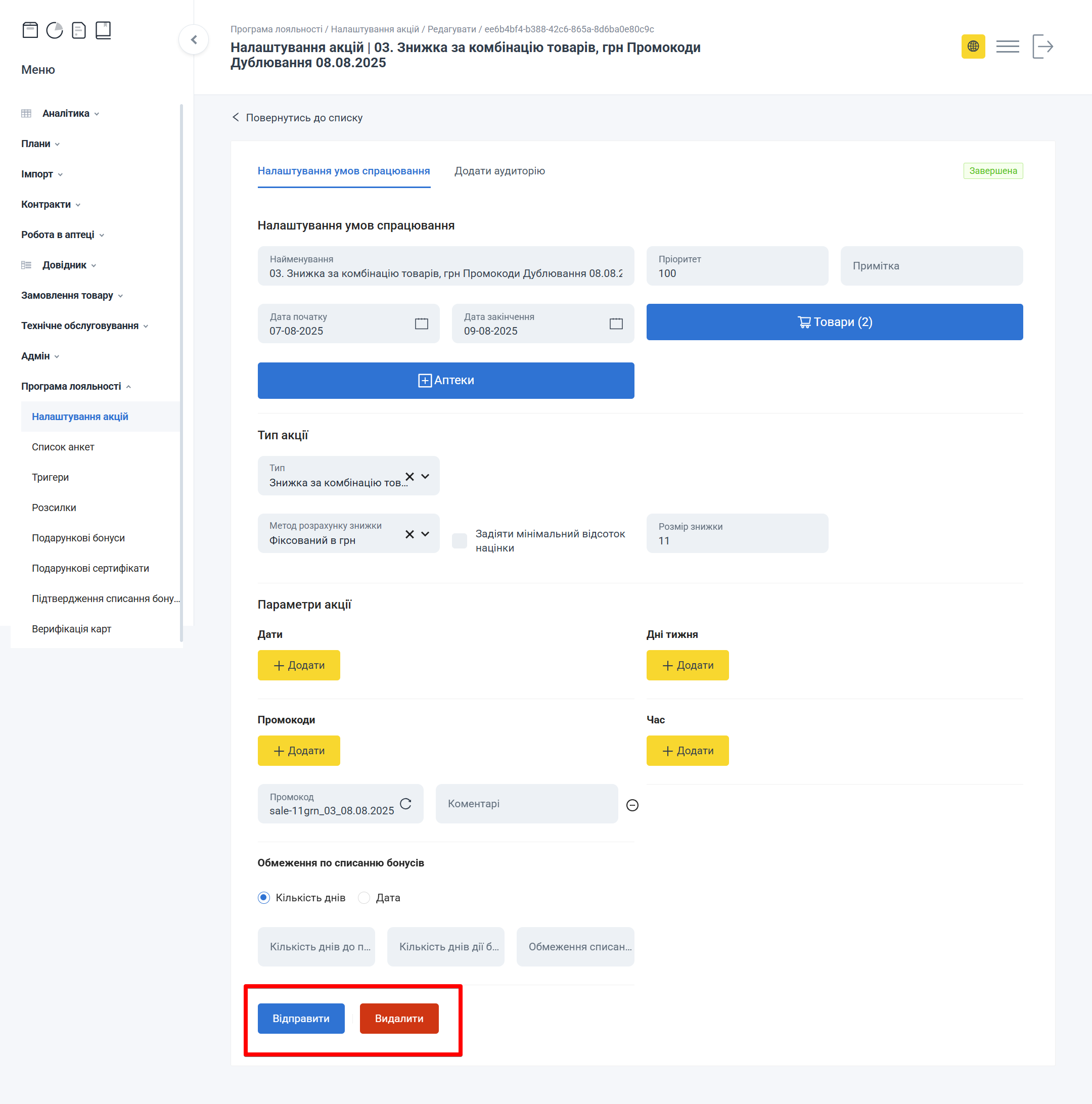This screenshot has width=1092, height=1104.
Task: Click the logout arrow icon
Action: pos(1042,47)
